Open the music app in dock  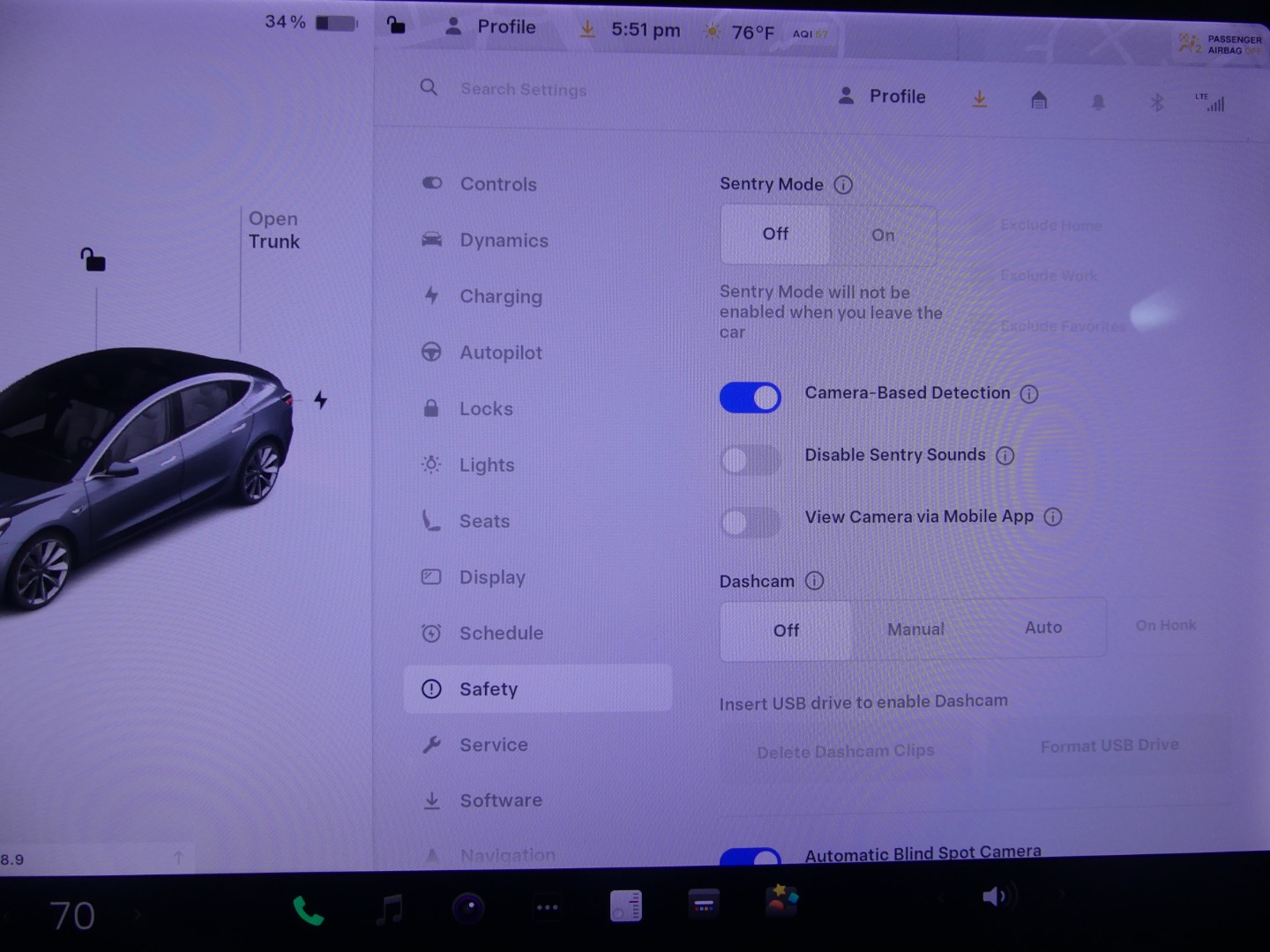pos(389,908)
